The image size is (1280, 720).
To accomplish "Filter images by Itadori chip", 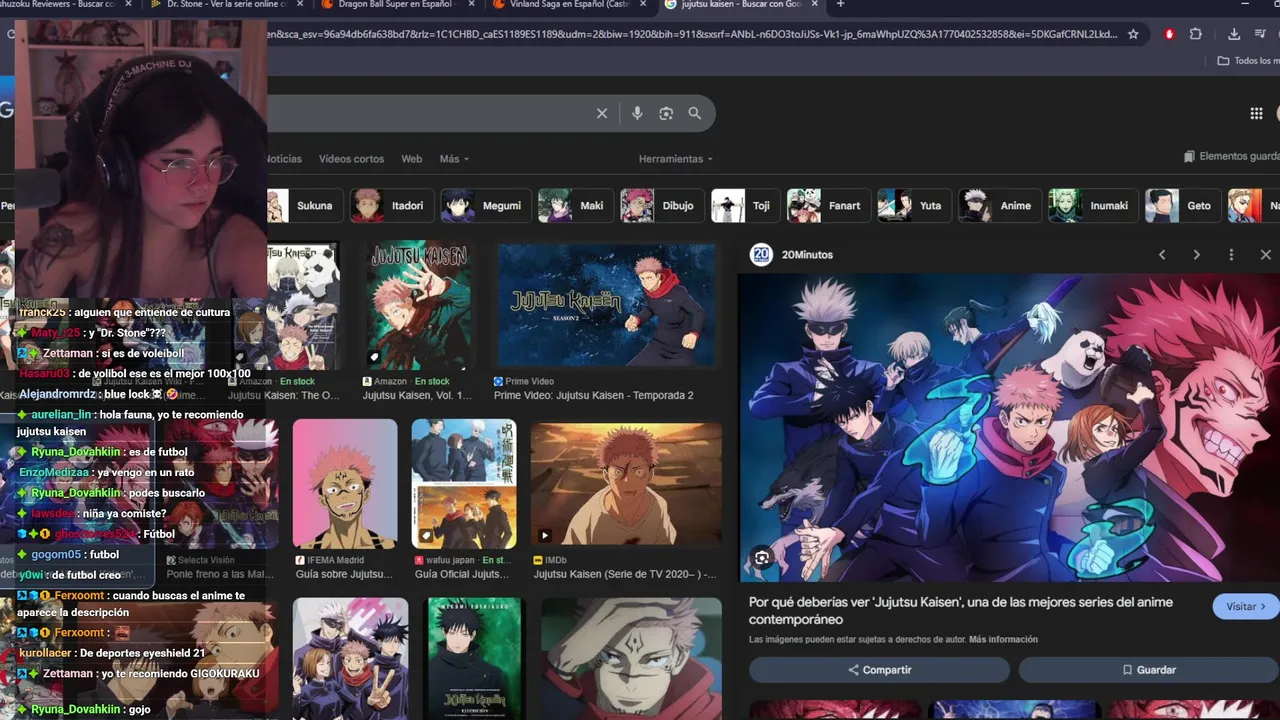I will pyautogui.click(x=392, y=206).
